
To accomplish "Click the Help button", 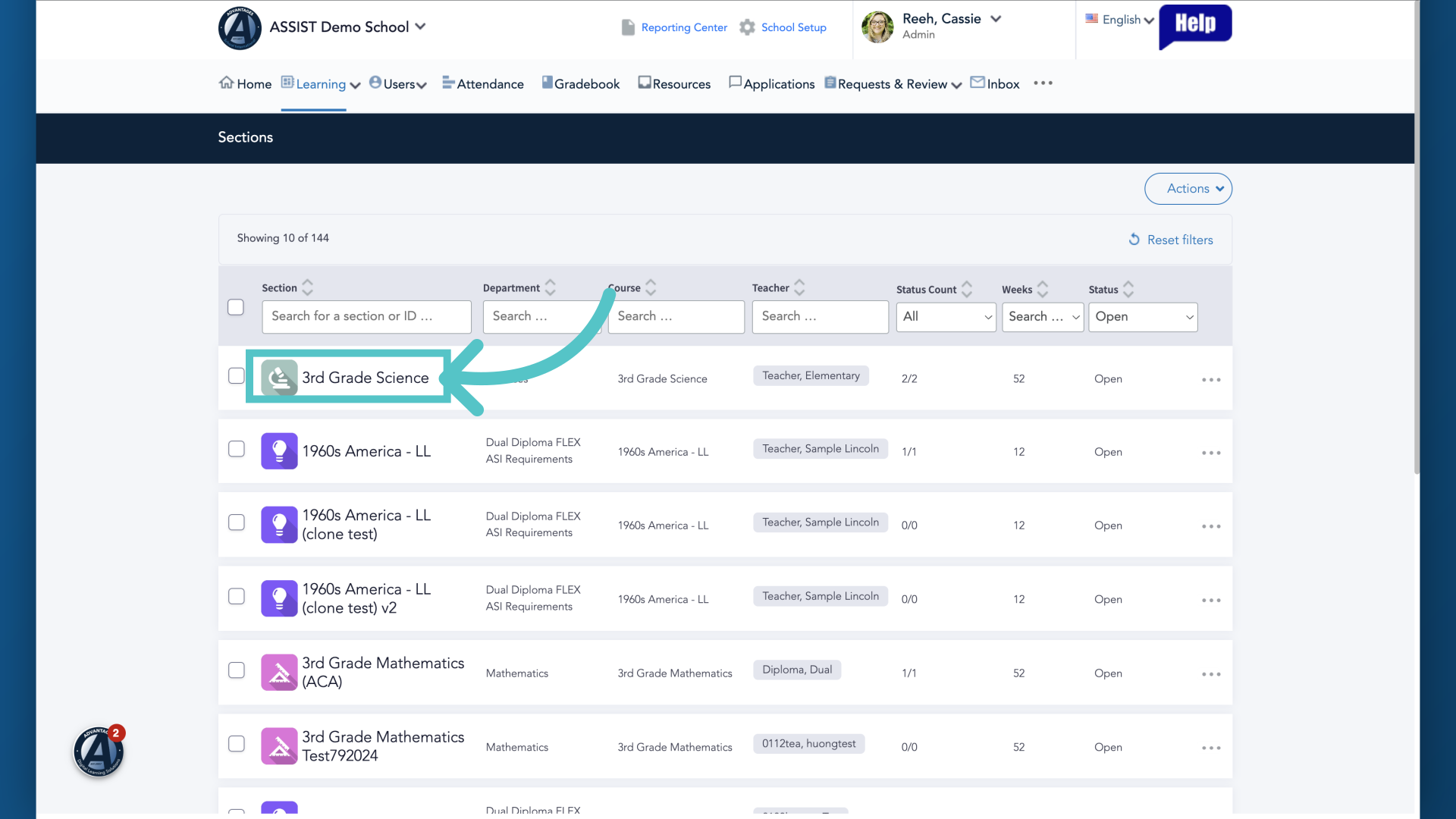I will pyautogui.click(x=1195, y=25).
